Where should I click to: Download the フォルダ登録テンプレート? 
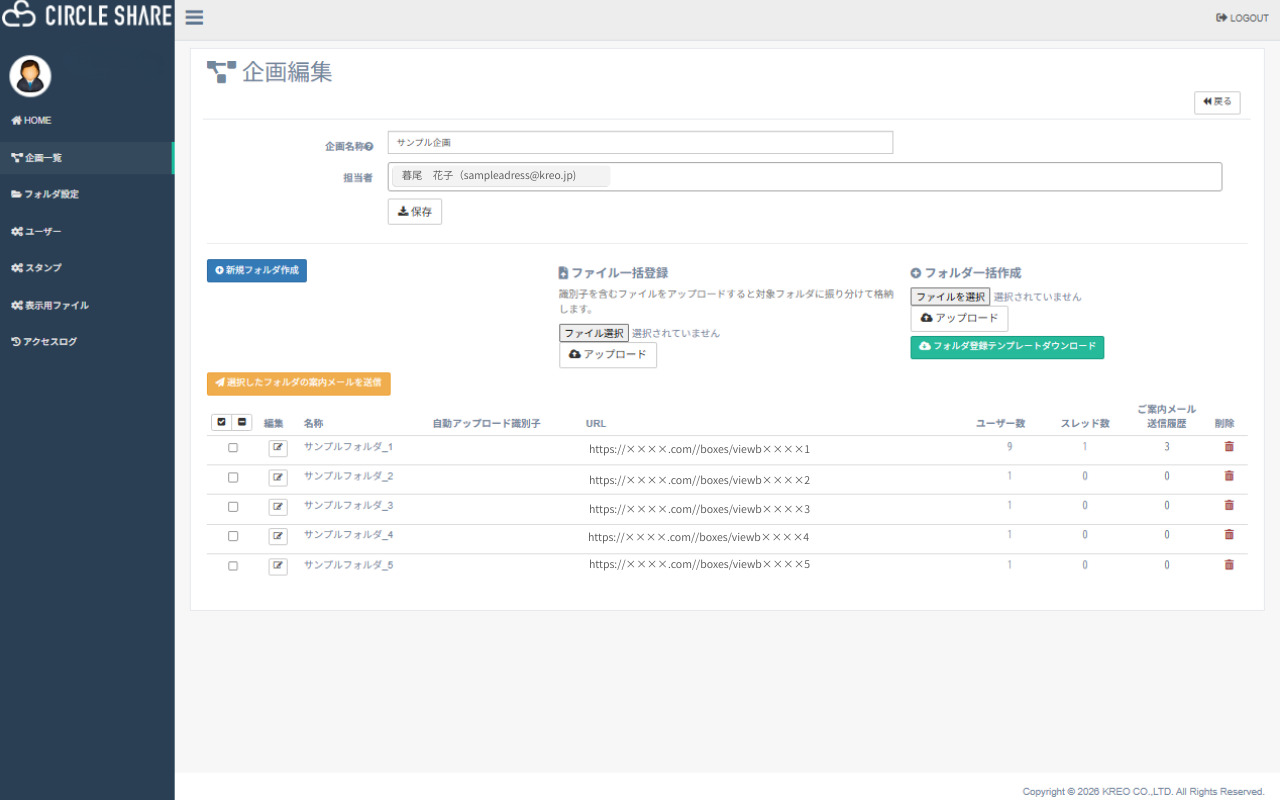(1007, 347)
